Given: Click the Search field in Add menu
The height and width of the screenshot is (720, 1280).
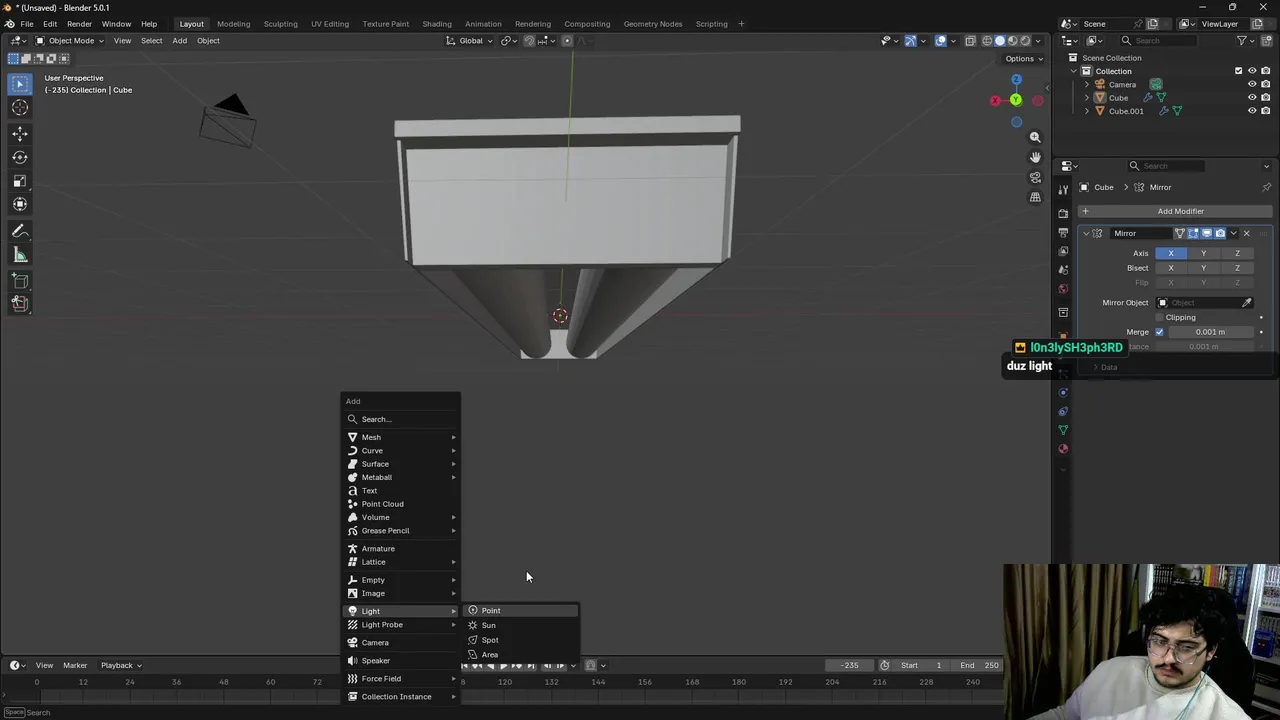Looking at the screenshot, I should pyautogui.click(x=400, y=419).
